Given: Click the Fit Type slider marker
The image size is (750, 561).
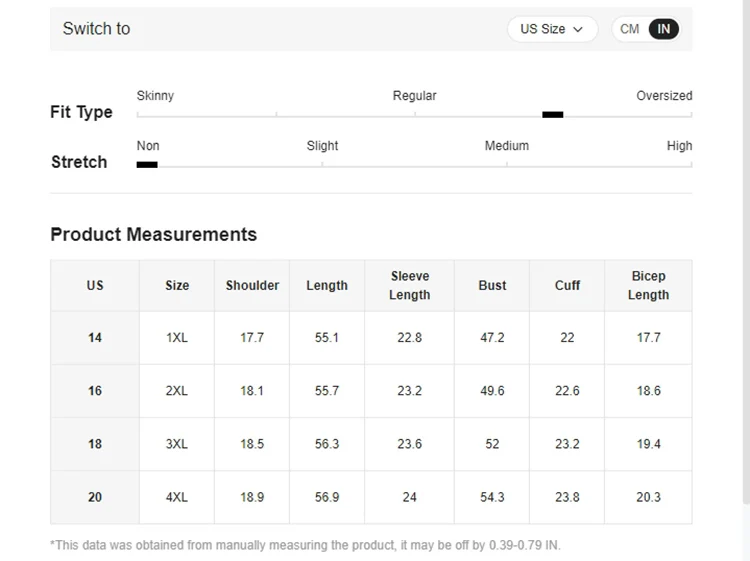Looking at the screenshot, I should [x=552, y=115].
